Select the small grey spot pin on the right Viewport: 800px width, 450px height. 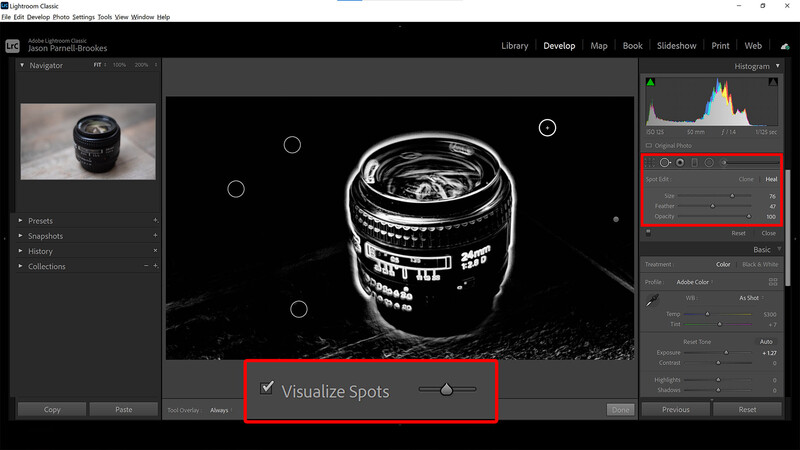[x=616, y=219]
